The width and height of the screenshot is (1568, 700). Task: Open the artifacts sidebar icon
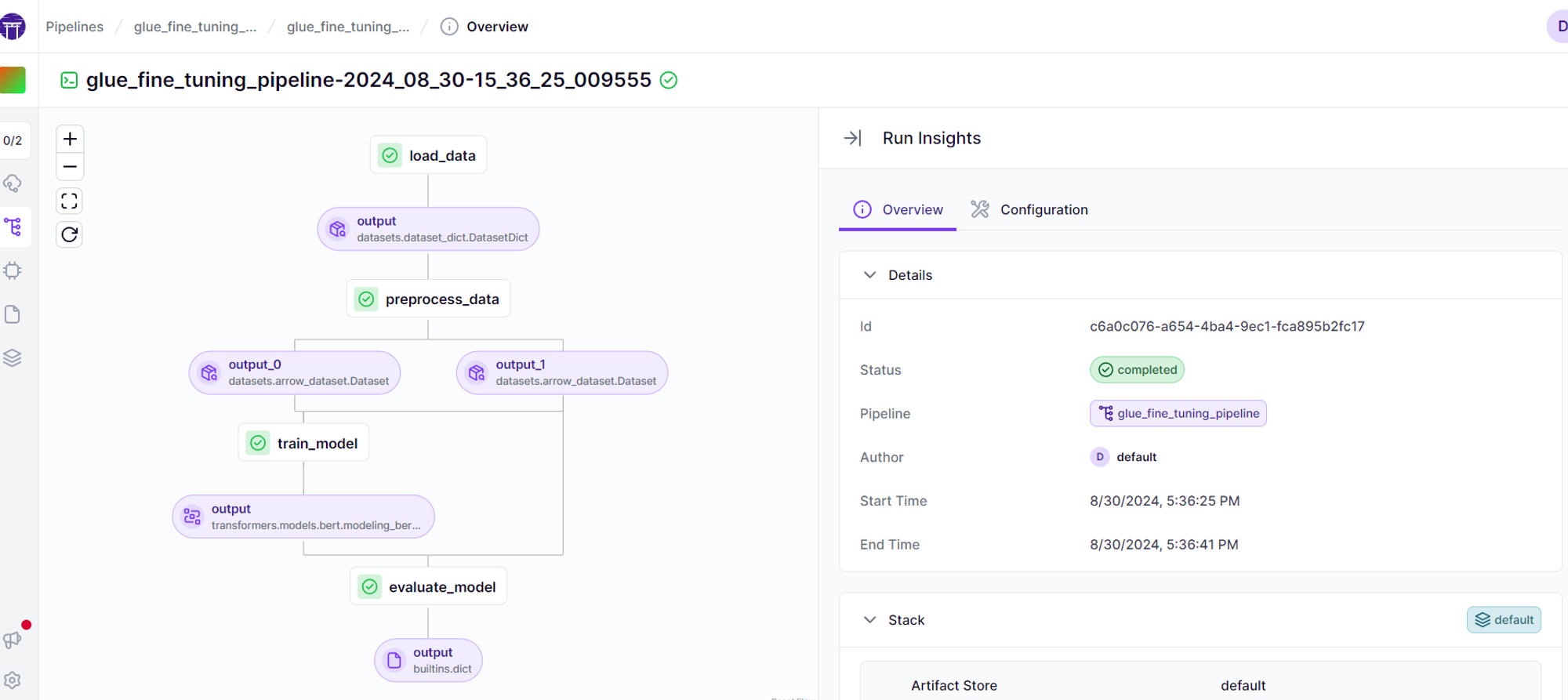coord(13,314)
